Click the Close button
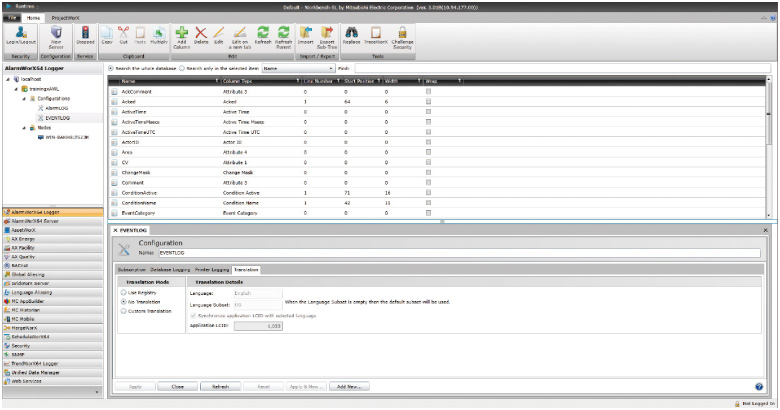780x410 pixels. pos(178,387)
